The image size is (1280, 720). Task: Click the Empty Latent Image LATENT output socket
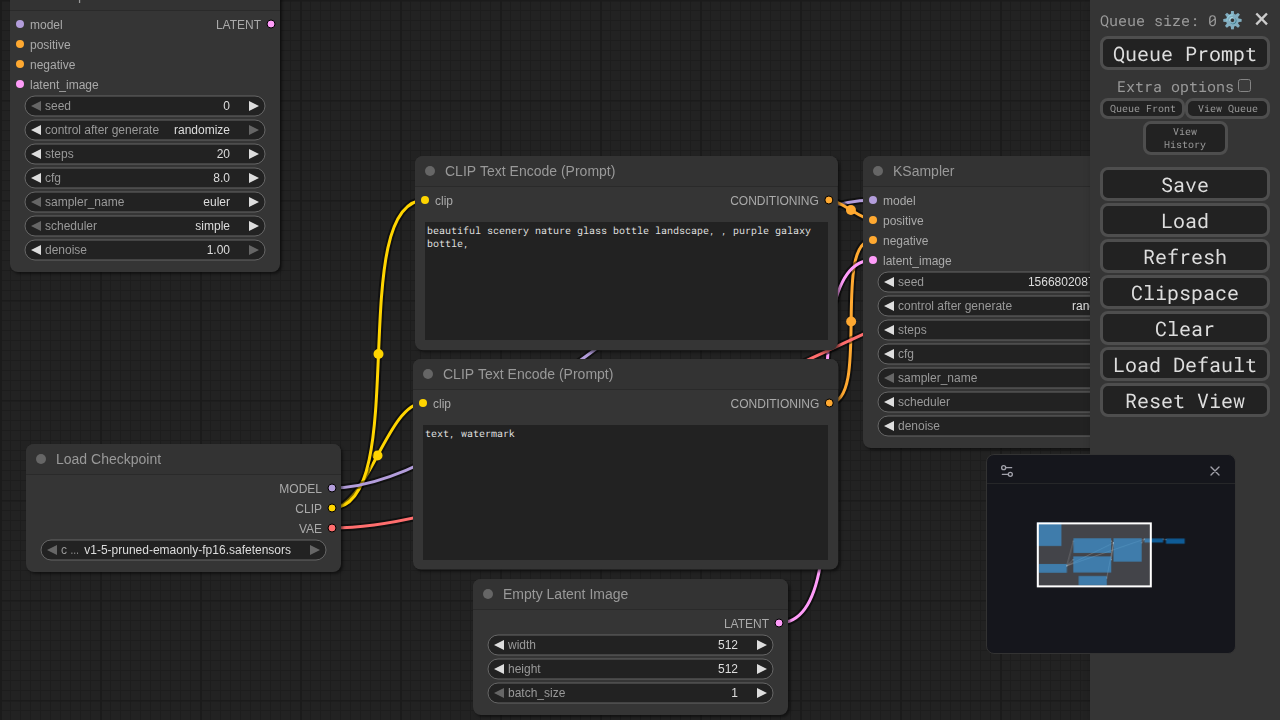coord(779,623)
